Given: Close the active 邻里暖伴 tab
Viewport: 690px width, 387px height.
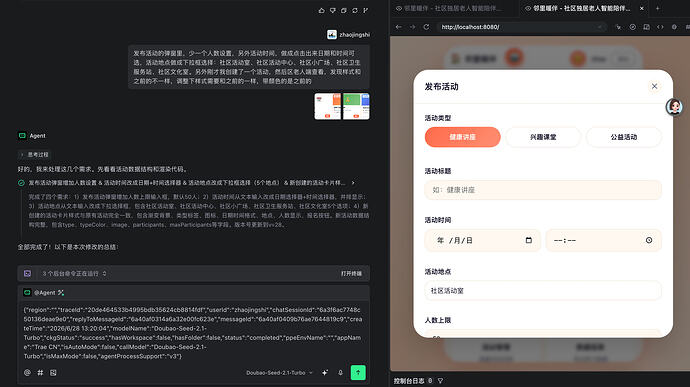Looking at the screenshot, I should pos(642,8).
